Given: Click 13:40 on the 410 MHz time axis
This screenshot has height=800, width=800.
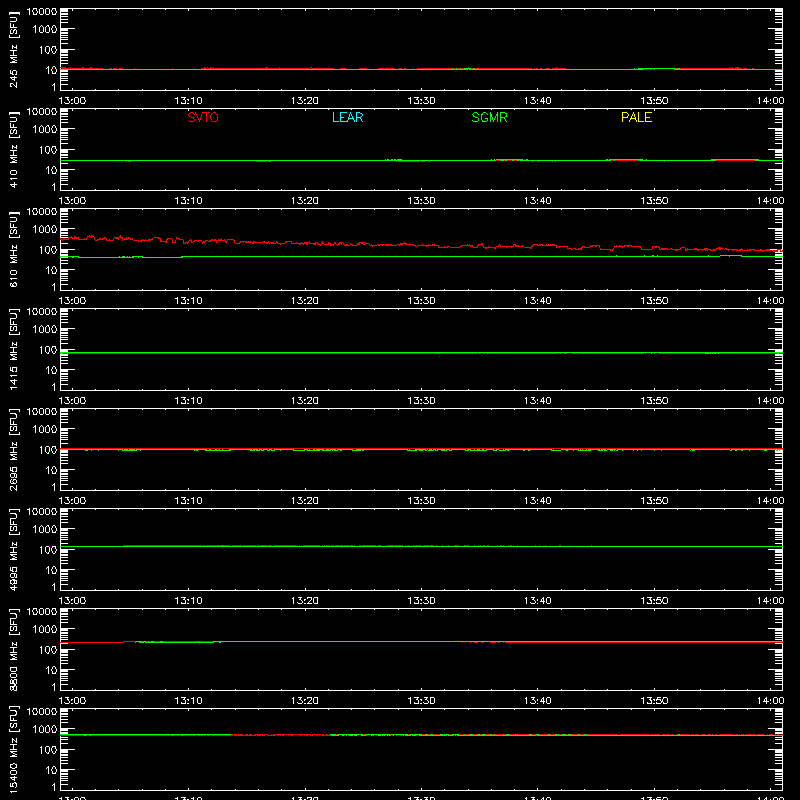Looking at the screenshot, I should 538,201.
